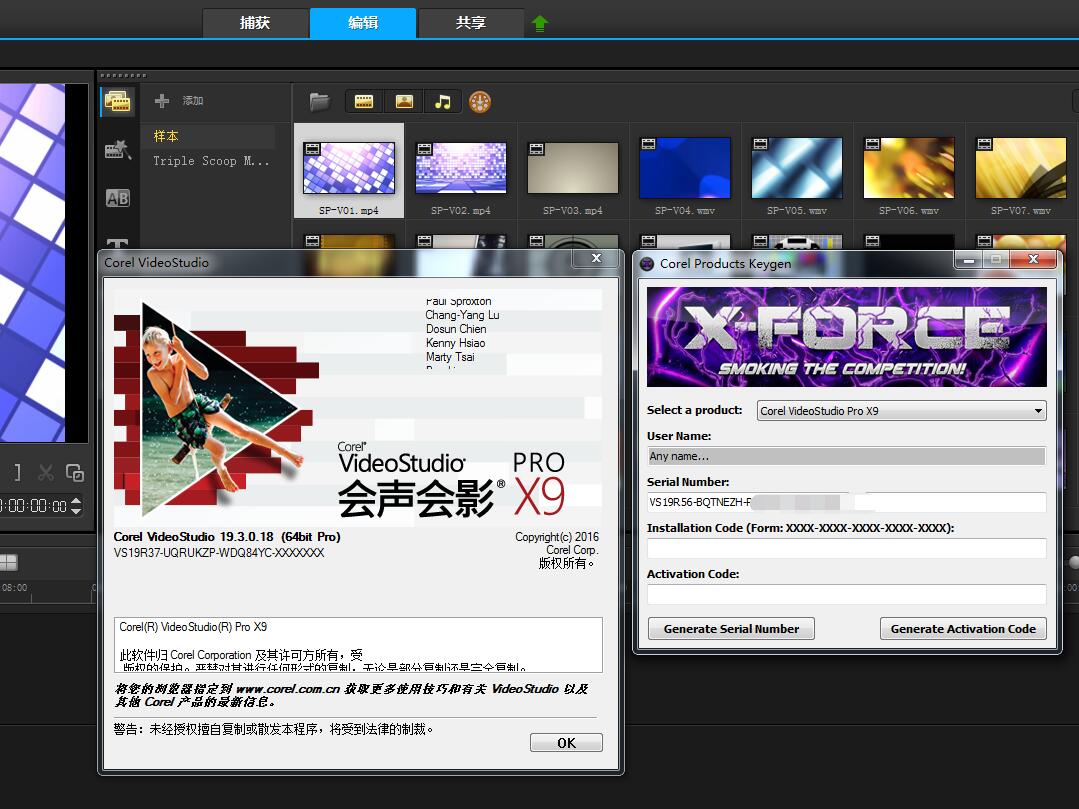This screenshot has height=809, width=1079.
Task: Click the green upload arrow icon
Action: point(540,24)
